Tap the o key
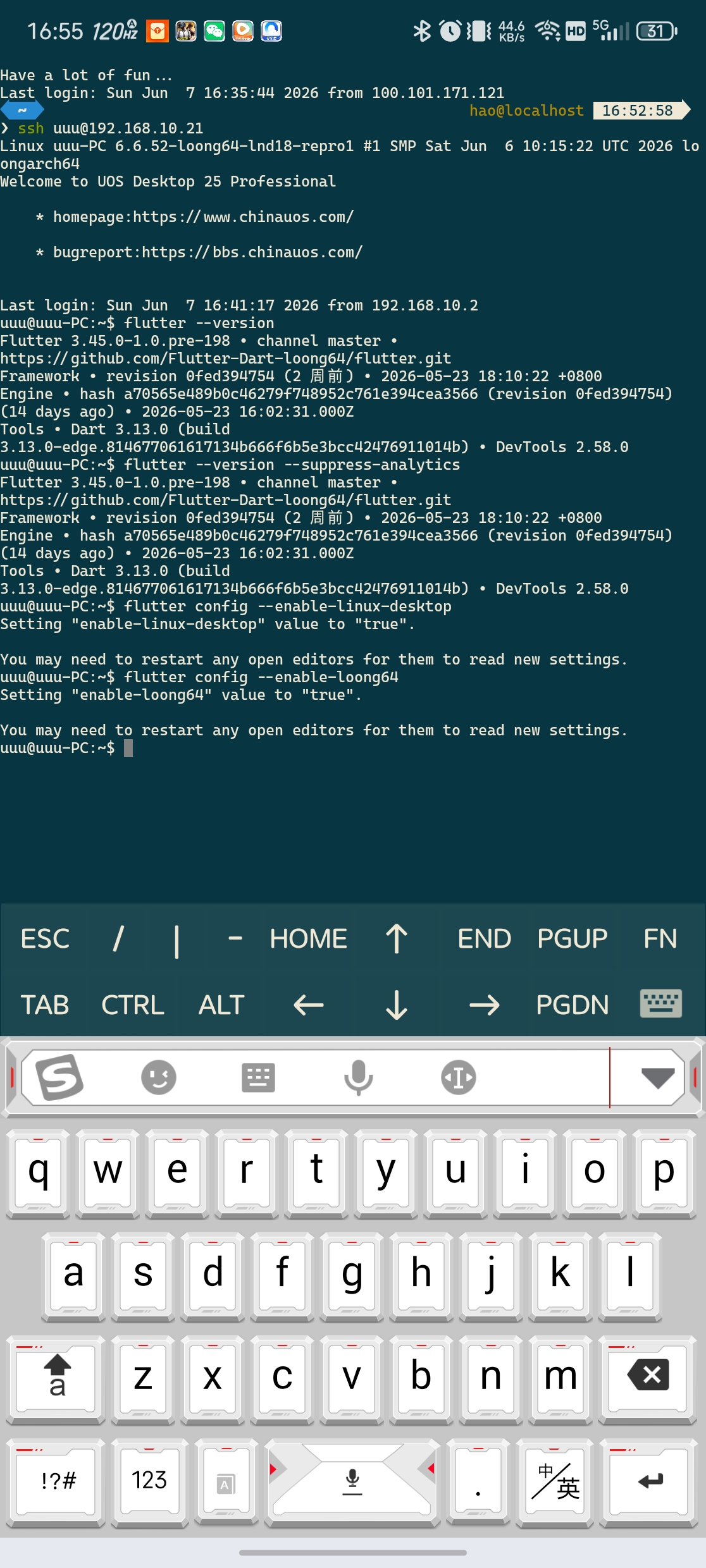 (595, 1173)
